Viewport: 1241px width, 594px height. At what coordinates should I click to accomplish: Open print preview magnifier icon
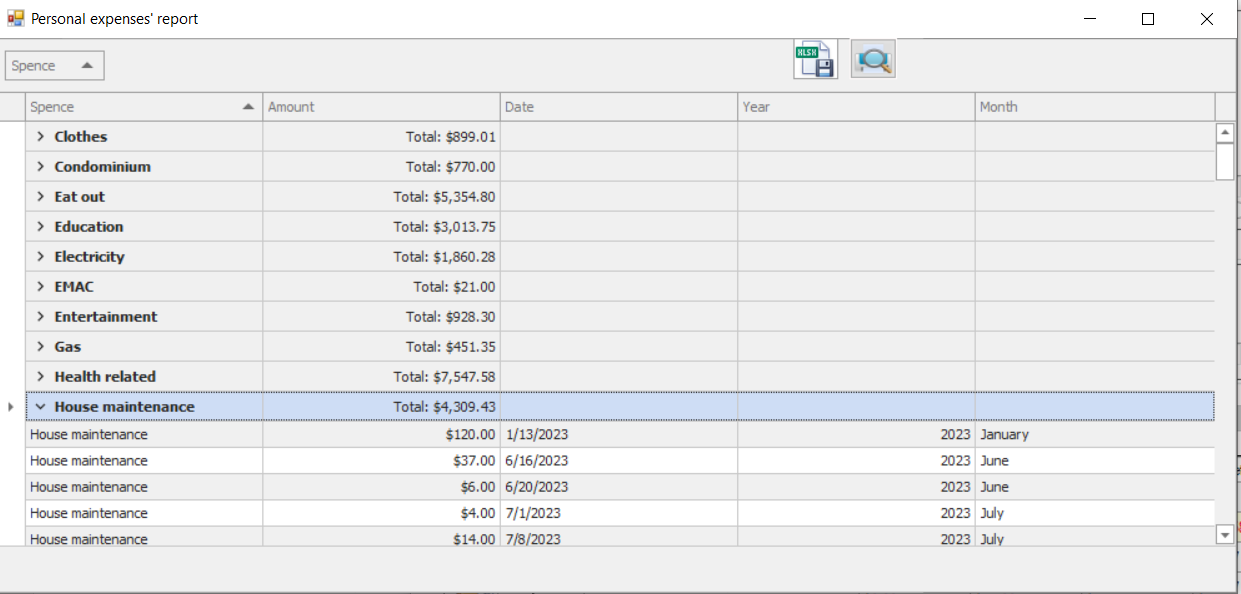873,60
